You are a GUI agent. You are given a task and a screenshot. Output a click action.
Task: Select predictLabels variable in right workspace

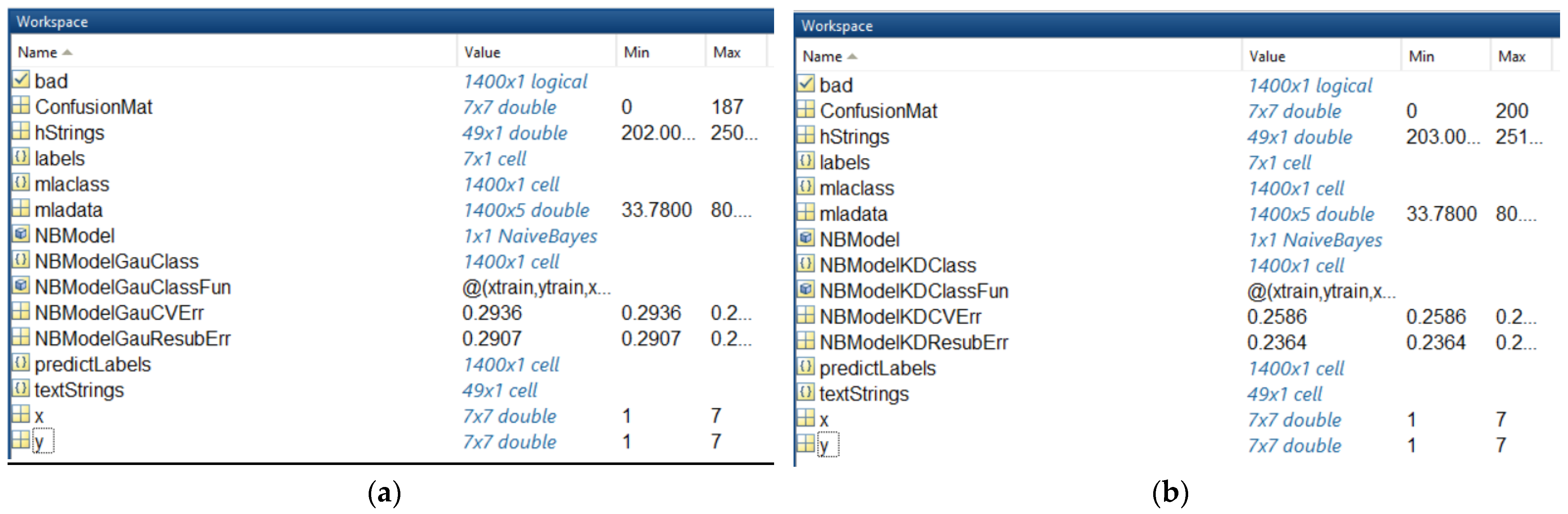tap(877, 368)
